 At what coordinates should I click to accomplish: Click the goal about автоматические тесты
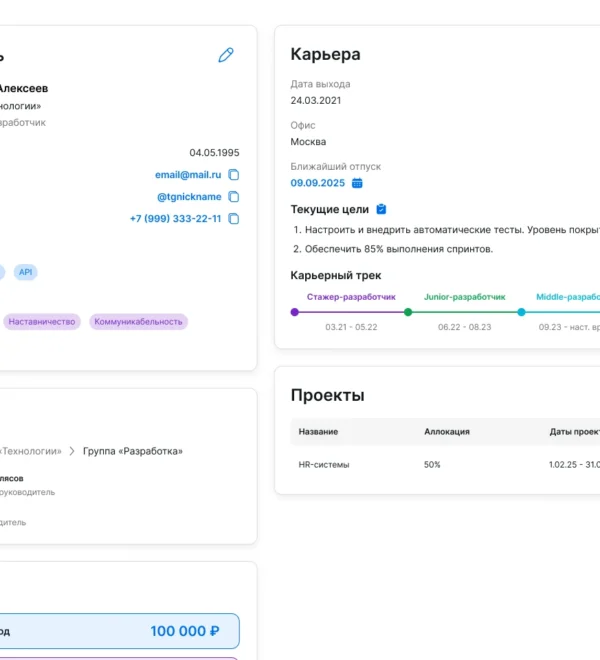(452, 230)
